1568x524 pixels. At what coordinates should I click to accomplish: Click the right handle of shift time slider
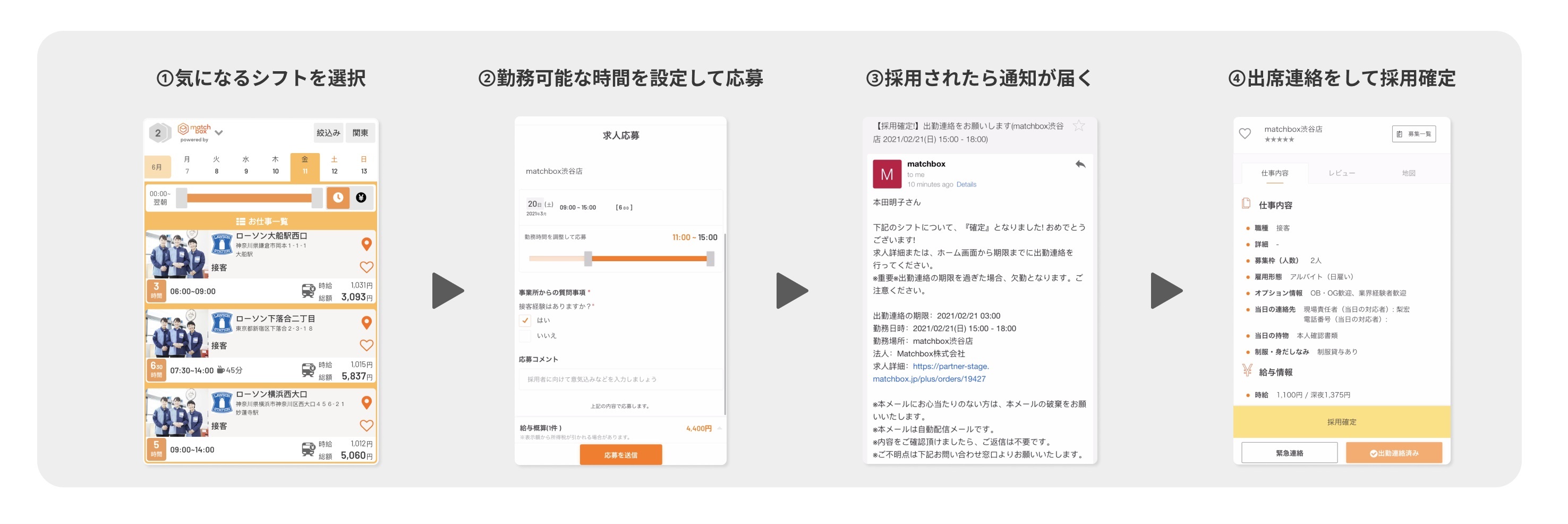[317, 198]
